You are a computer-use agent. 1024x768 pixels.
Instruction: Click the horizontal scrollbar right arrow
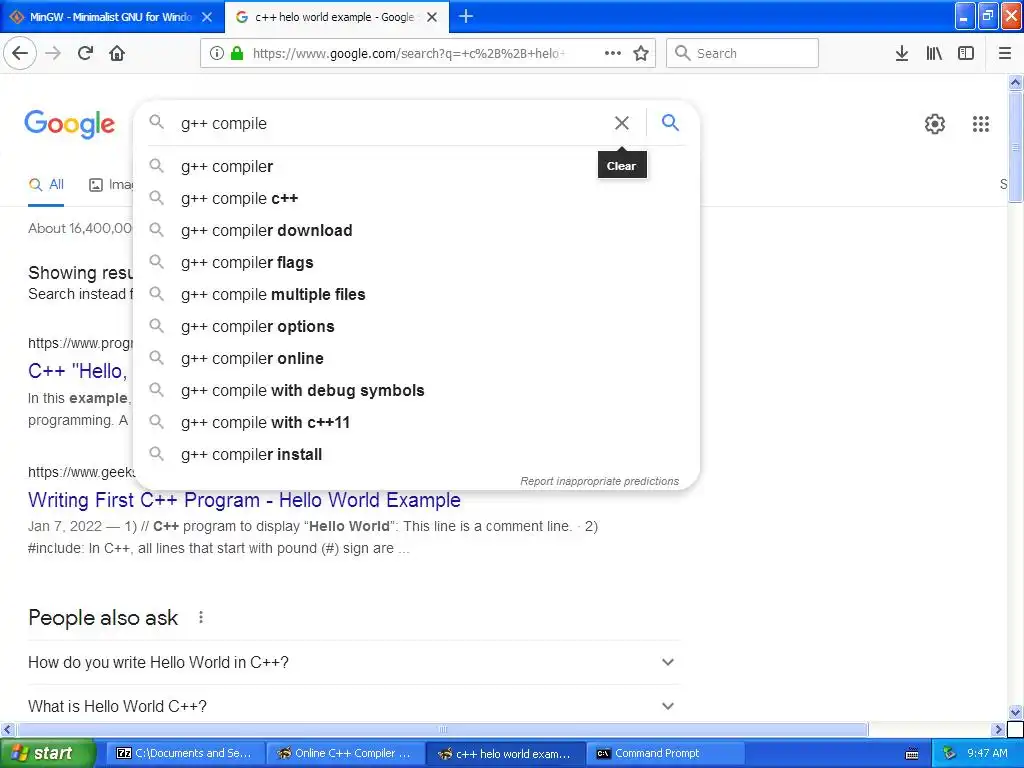(x=998, y=729)
